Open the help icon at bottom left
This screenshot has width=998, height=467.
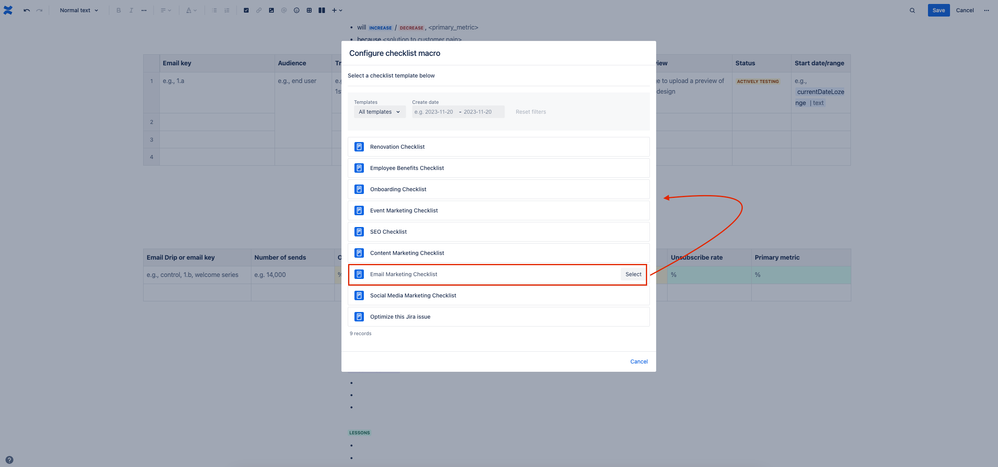[x=9, y=460]
